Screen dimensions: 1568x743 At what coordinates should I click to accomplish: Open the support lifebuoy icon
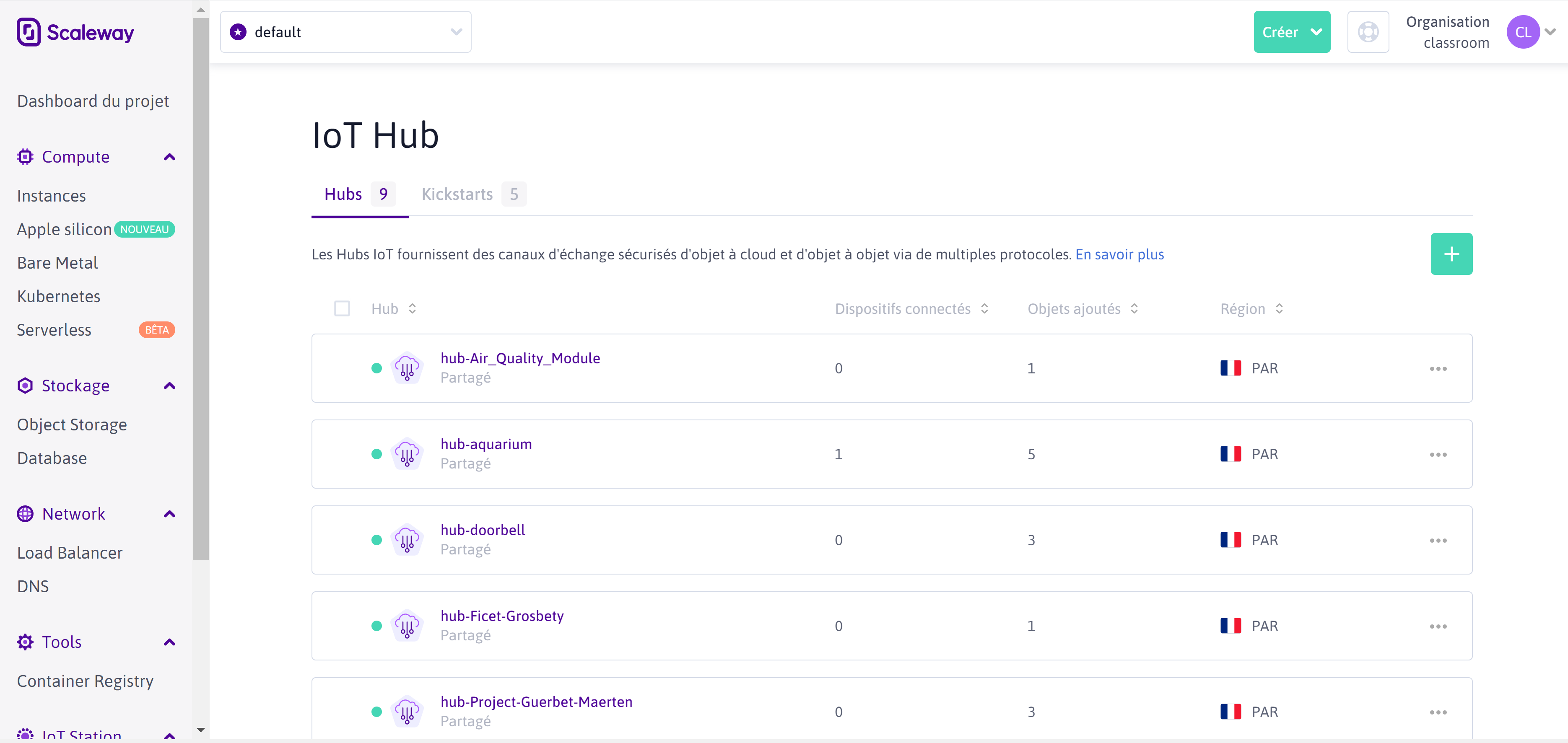tap(1368, 32)
